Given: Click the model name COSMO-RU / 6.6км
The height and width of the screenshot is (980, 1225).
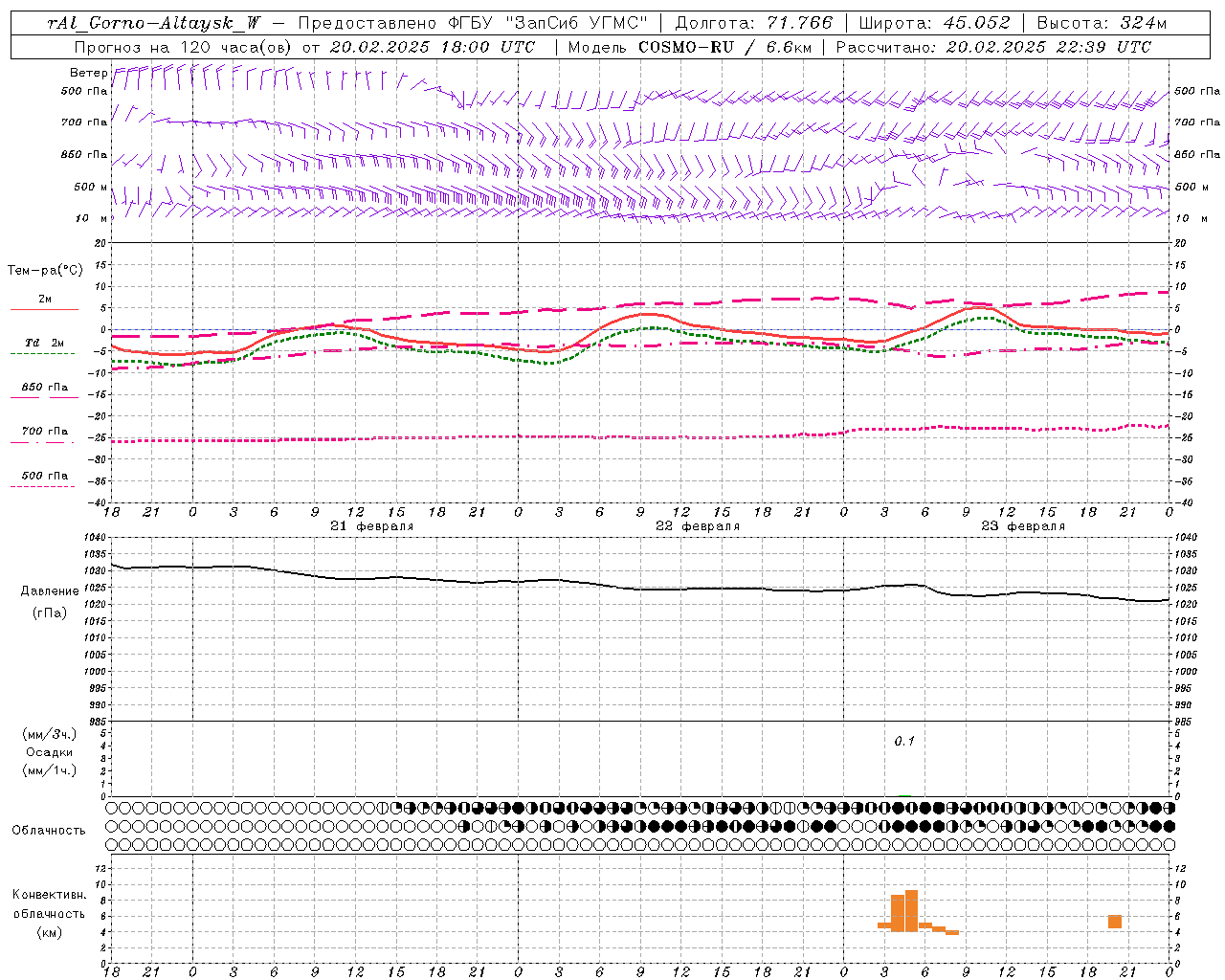Looking at the screenshot, I should tap(724, 47).
